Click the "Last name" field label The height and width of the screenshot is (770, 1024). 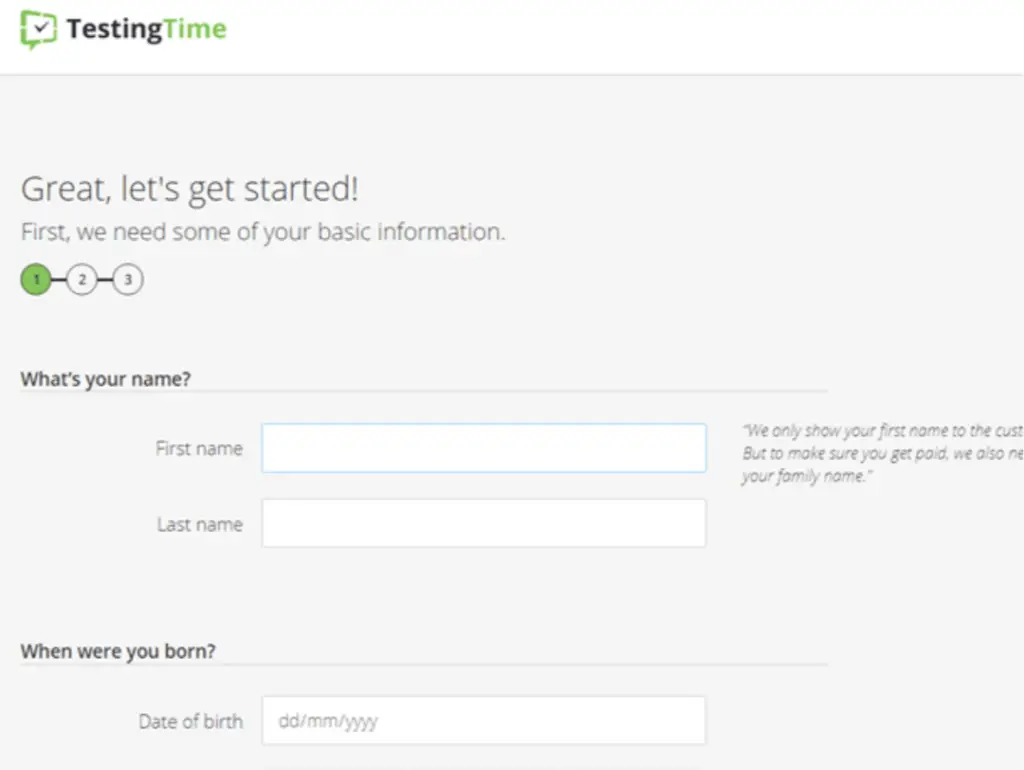point(200,524)
